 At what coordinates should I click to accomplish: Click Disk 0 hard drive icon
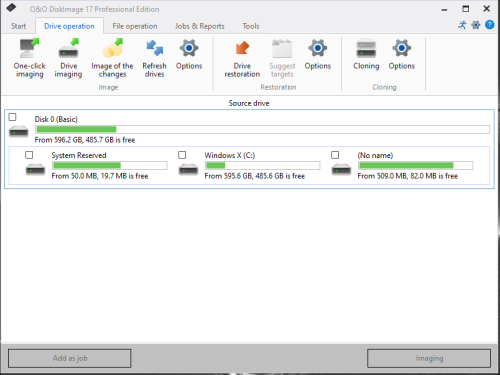[x=19, y=131]
